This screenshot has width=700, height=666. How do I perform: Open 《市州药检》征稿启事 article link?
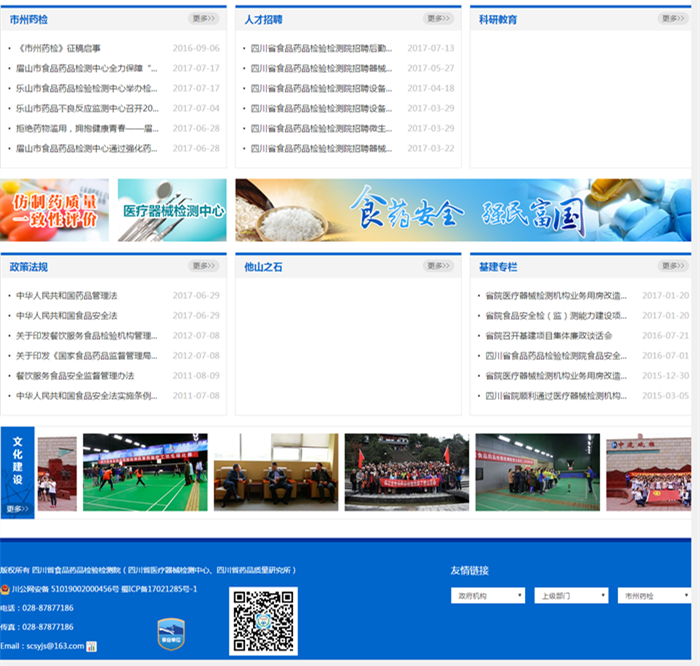(58, 48)
